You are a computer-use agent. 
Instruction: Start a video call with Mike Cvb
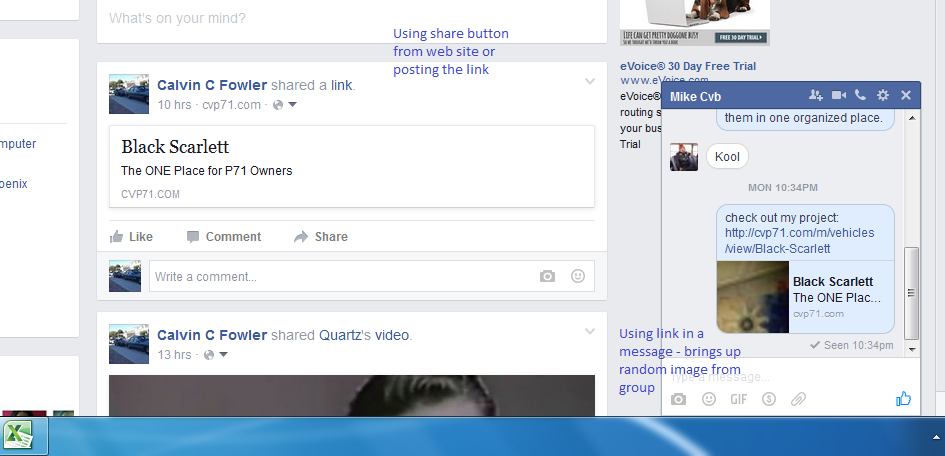coord(839,95)
